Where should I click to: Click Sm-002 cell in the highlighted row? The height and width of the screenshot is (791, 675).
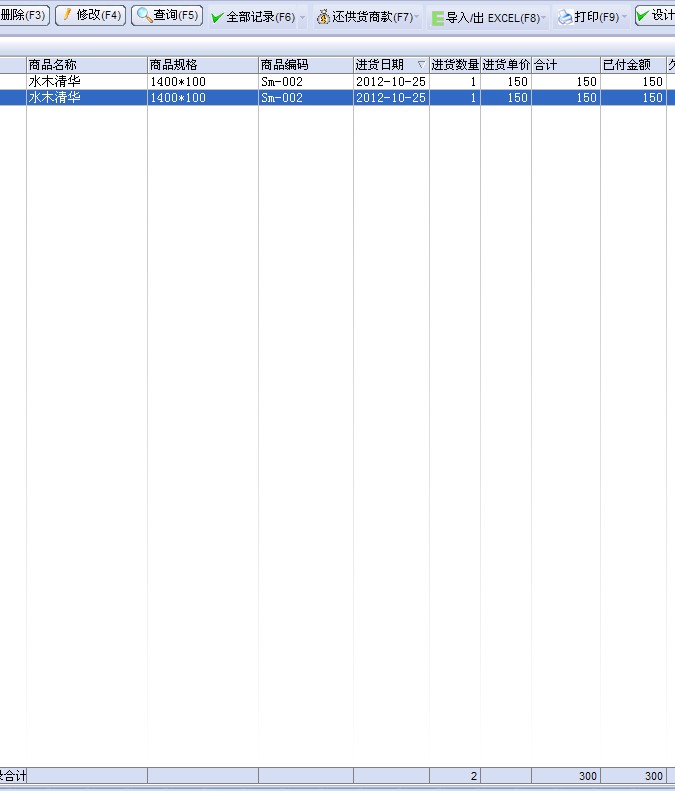(x=305, y=98)
